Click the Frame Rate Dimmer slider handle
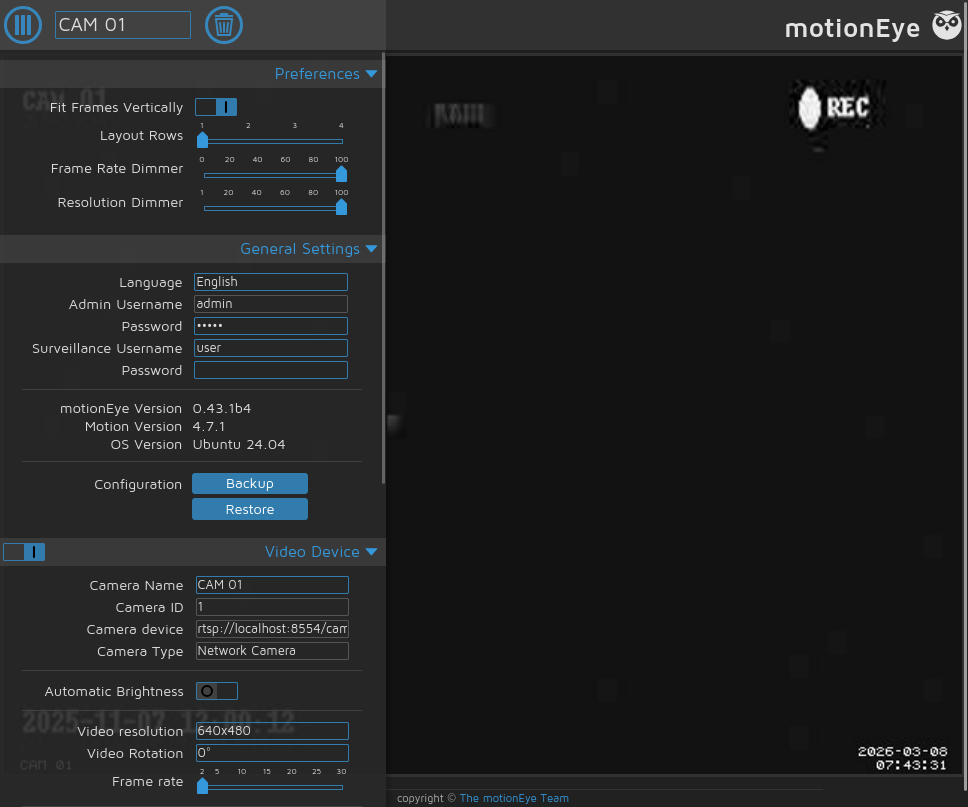This screenshot has height=807, width=968. pos(341,175)
